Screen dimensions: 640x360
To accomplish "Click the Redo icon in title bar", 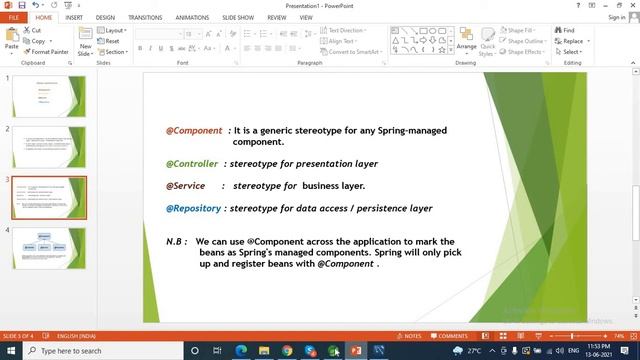I will tap(54, 5).
